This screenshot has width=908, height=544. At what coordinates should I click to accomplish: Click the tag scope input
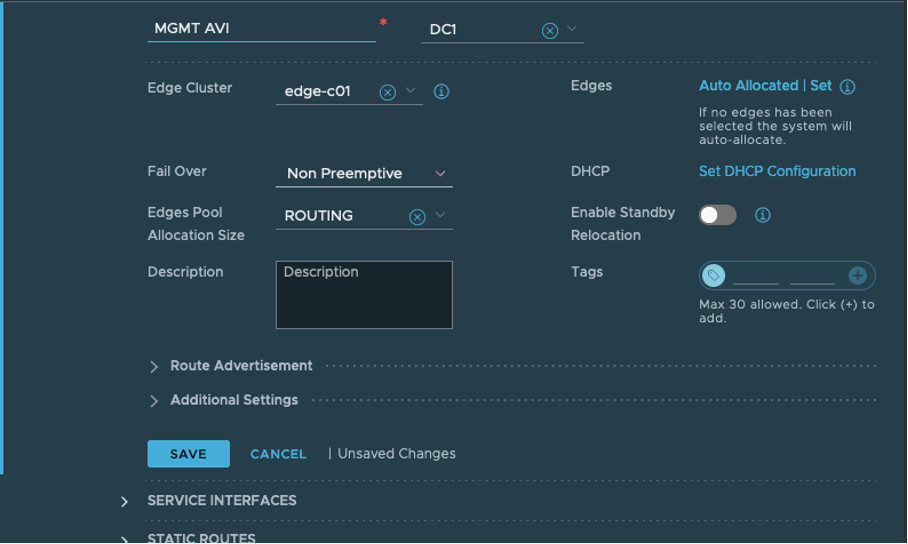pos(812,276)
